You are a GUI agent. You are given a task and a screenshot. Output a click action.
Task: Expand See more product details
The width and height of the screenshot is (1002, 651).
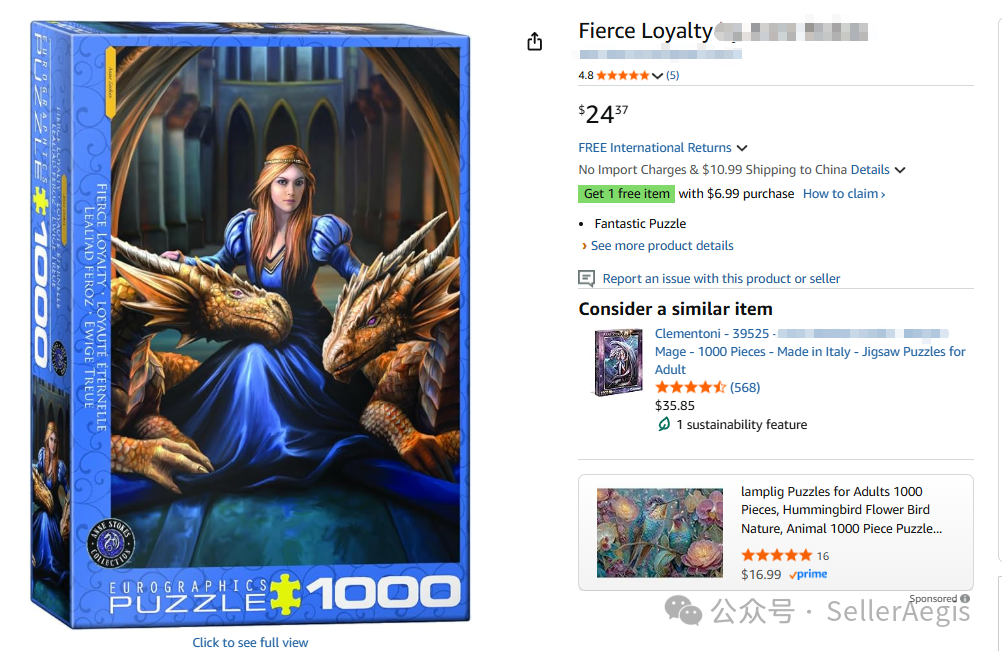click(x=661, y=245)
